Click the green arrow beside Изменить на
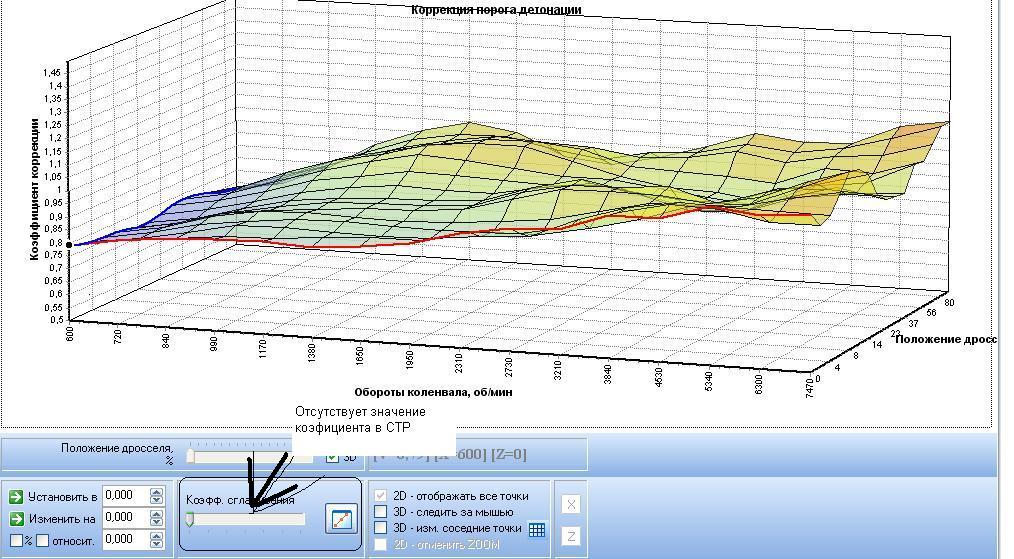The image size is (1014, 559). click(16, 519)
